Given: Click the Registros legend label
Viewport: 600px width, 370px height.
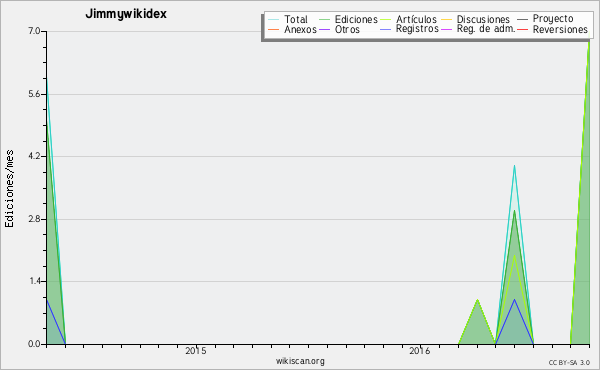Looking at the screenshot, I should click(417, 29).
